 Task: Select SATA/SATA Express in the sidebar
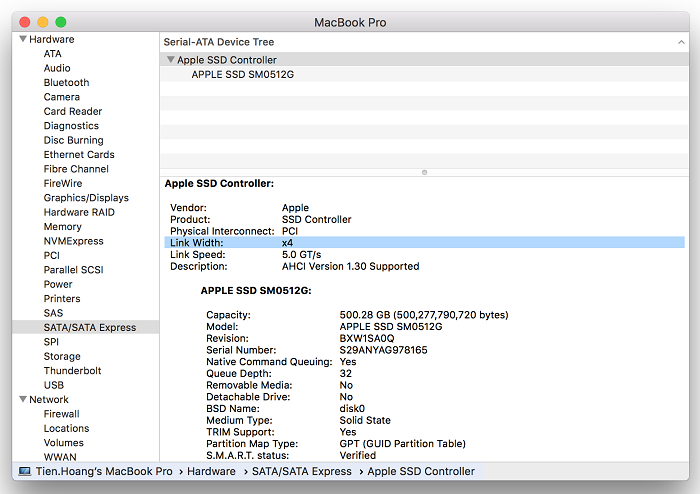86,327
